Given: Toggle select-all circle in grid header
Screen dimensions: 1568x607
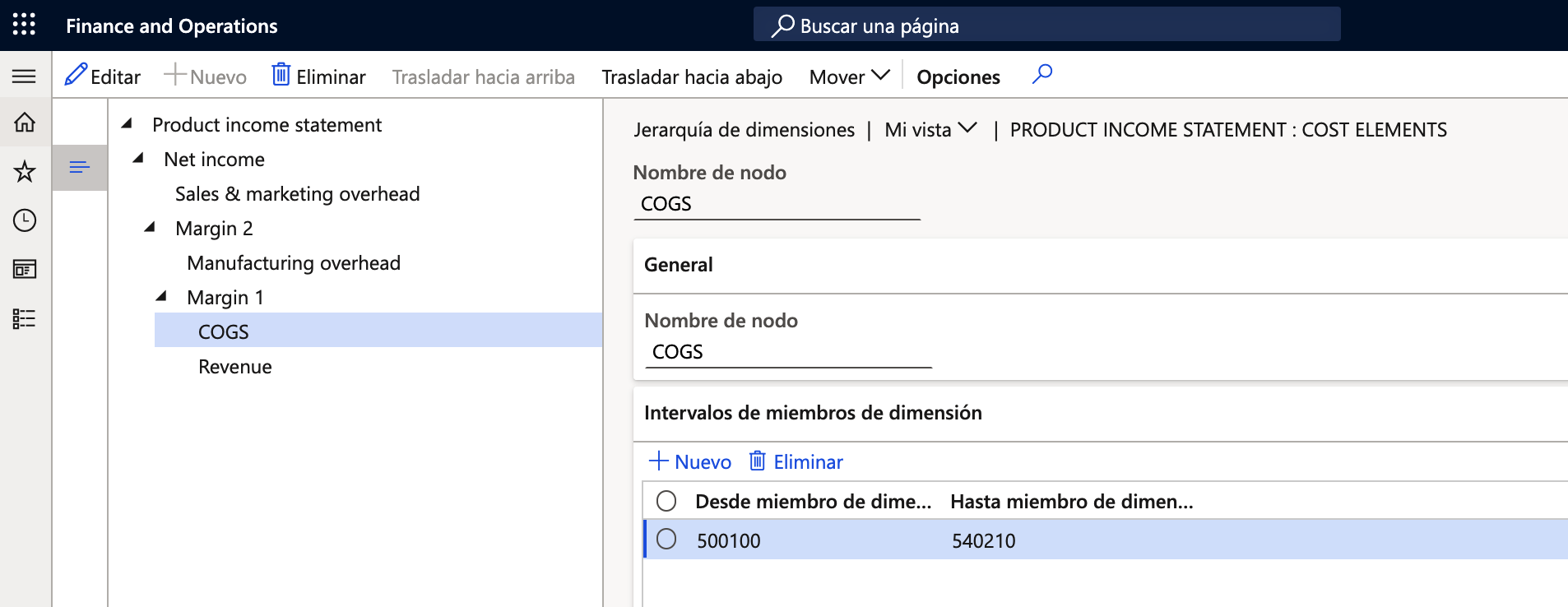Looking at the screenshot, I should click(666, 500).
